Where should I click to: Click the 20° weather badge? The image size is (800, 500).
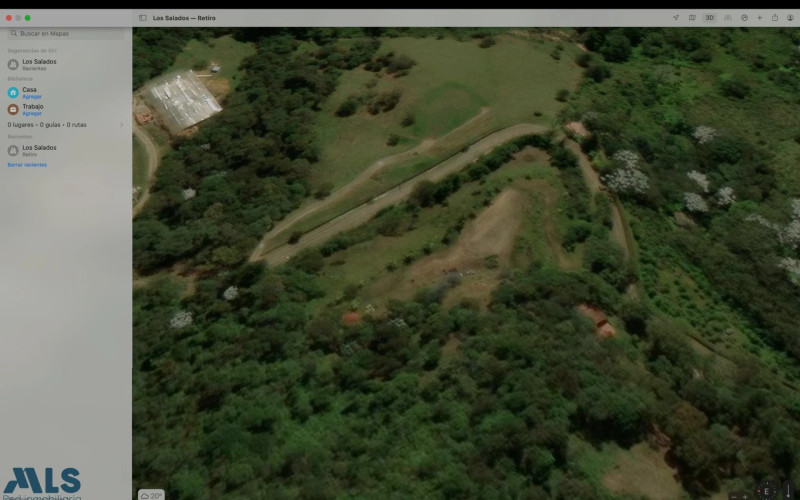[x=152, y=495]
